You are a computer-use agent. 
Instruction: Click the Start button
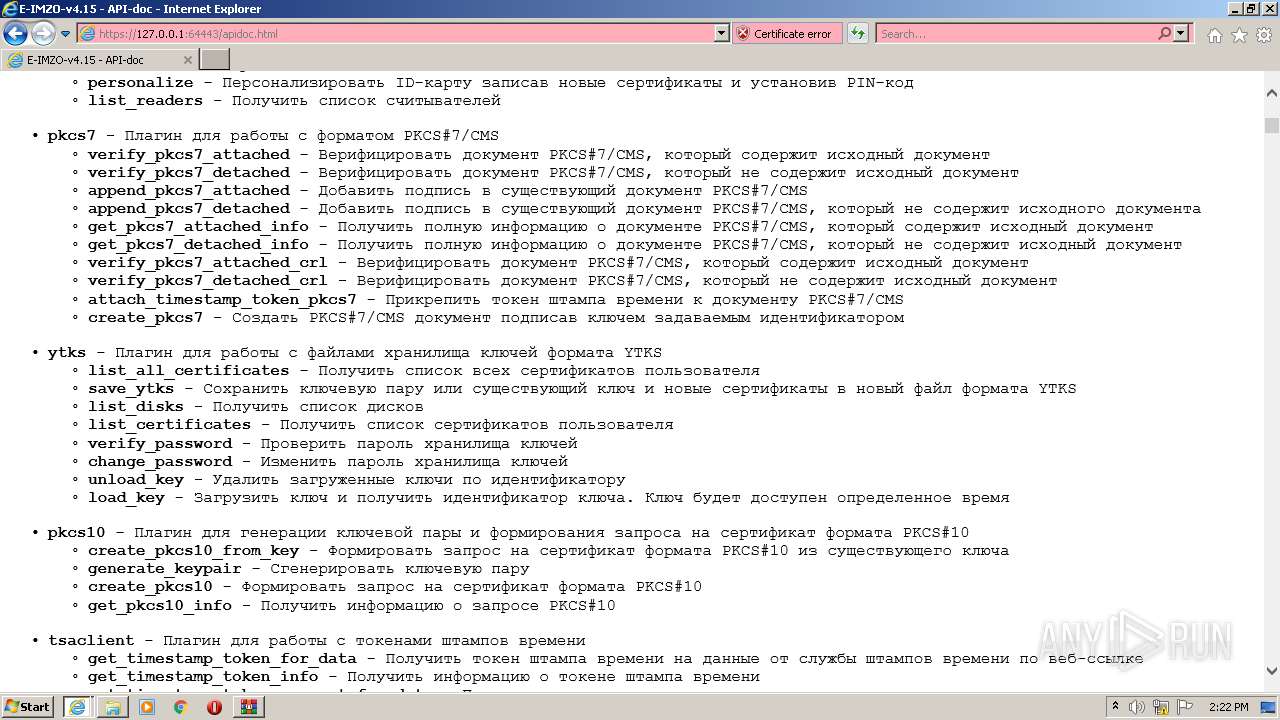pyautogui.click(x=28, y=706)
